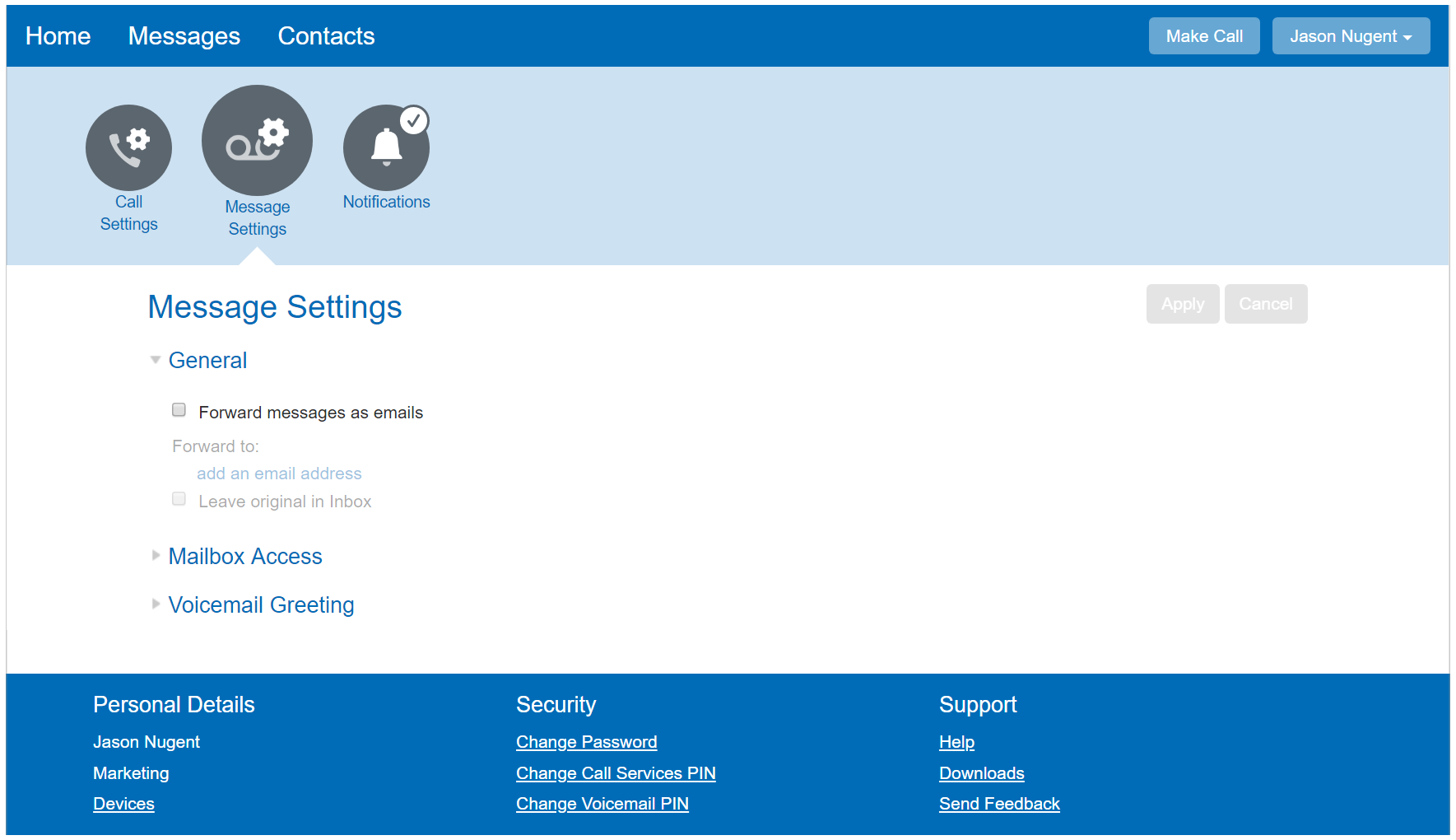Open the Jason Nugent user dropdown
This screenshot has height=840, width=1456.
(1351, 36)
